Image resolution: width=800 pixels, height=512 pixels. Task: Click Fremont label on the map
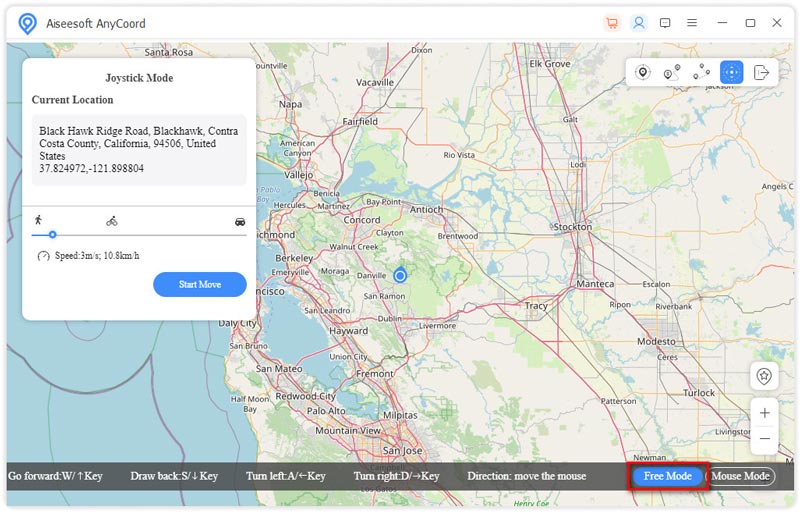(374, 374)
